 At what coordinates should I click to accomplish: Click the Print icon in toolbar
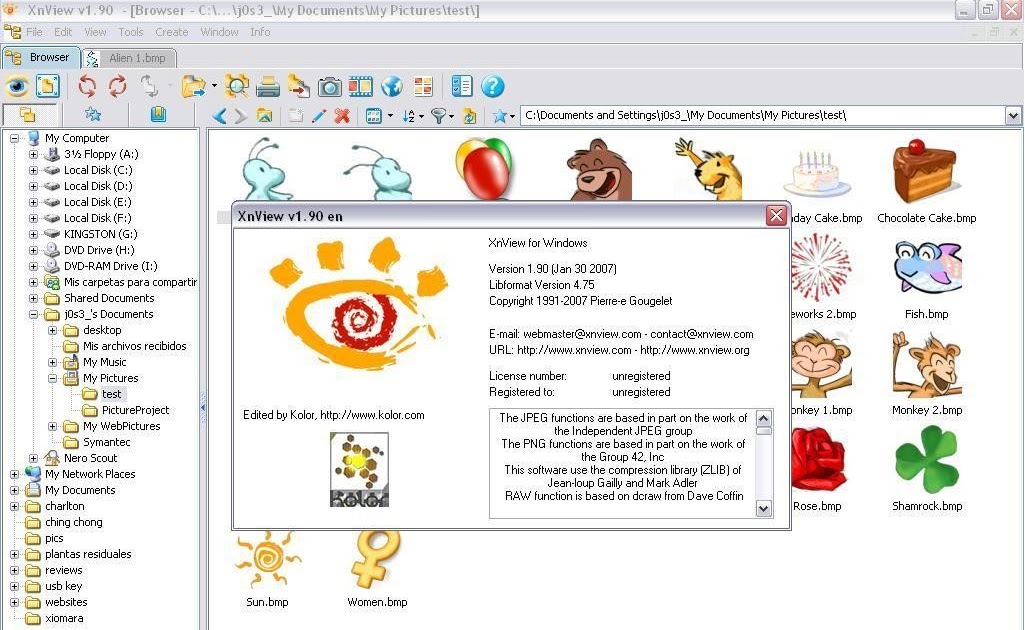coord(268,86)
